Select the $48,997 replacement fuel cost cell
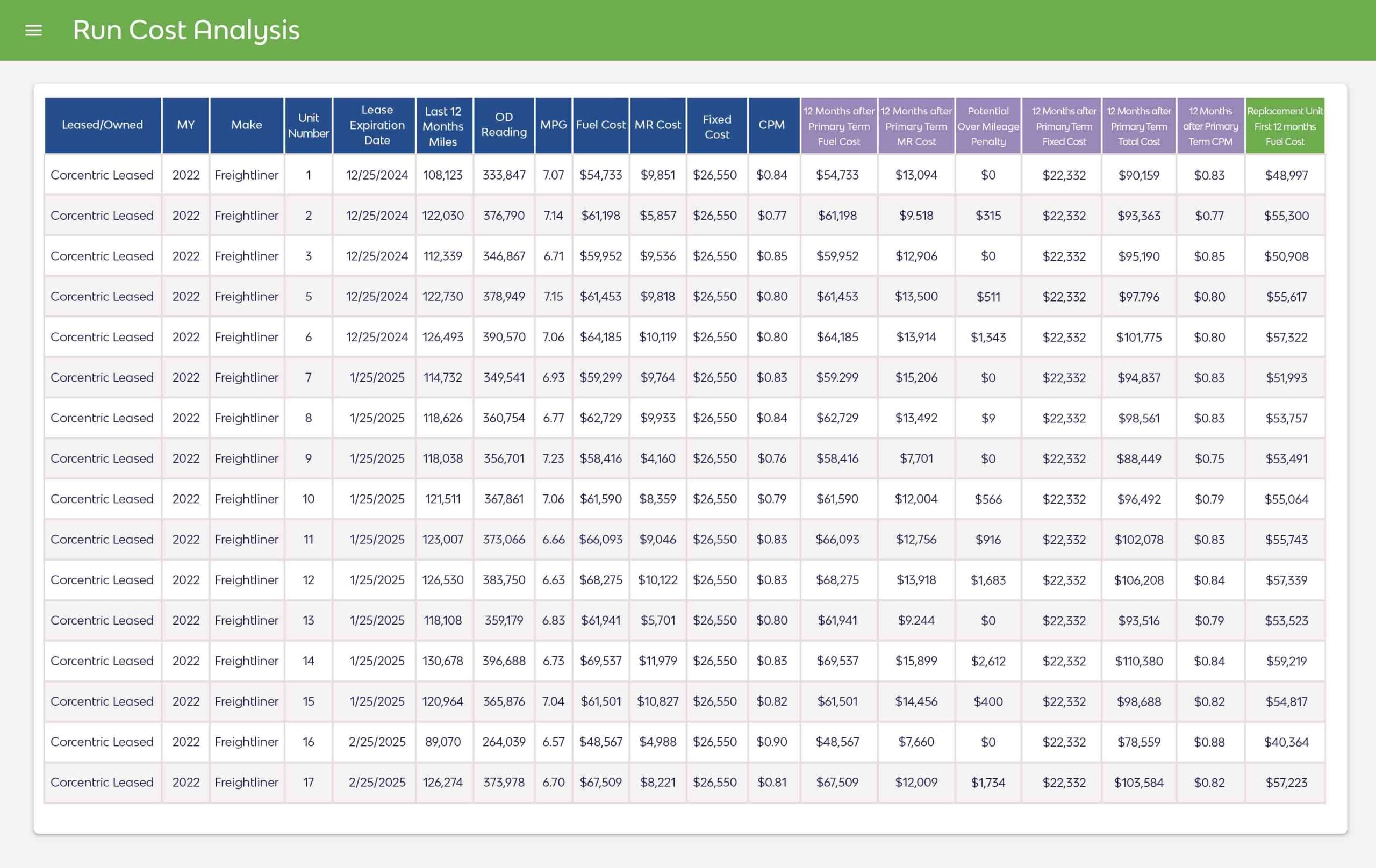 (1286, 175)
